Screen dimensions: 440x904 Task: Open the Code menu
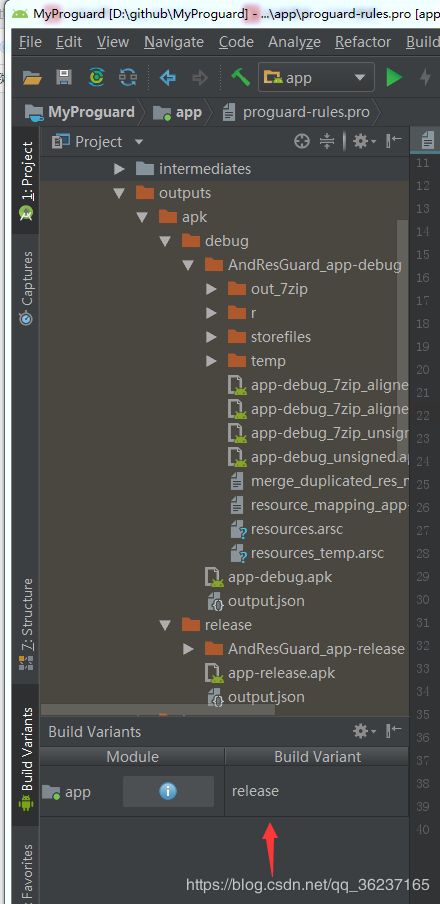pos(236,42)
